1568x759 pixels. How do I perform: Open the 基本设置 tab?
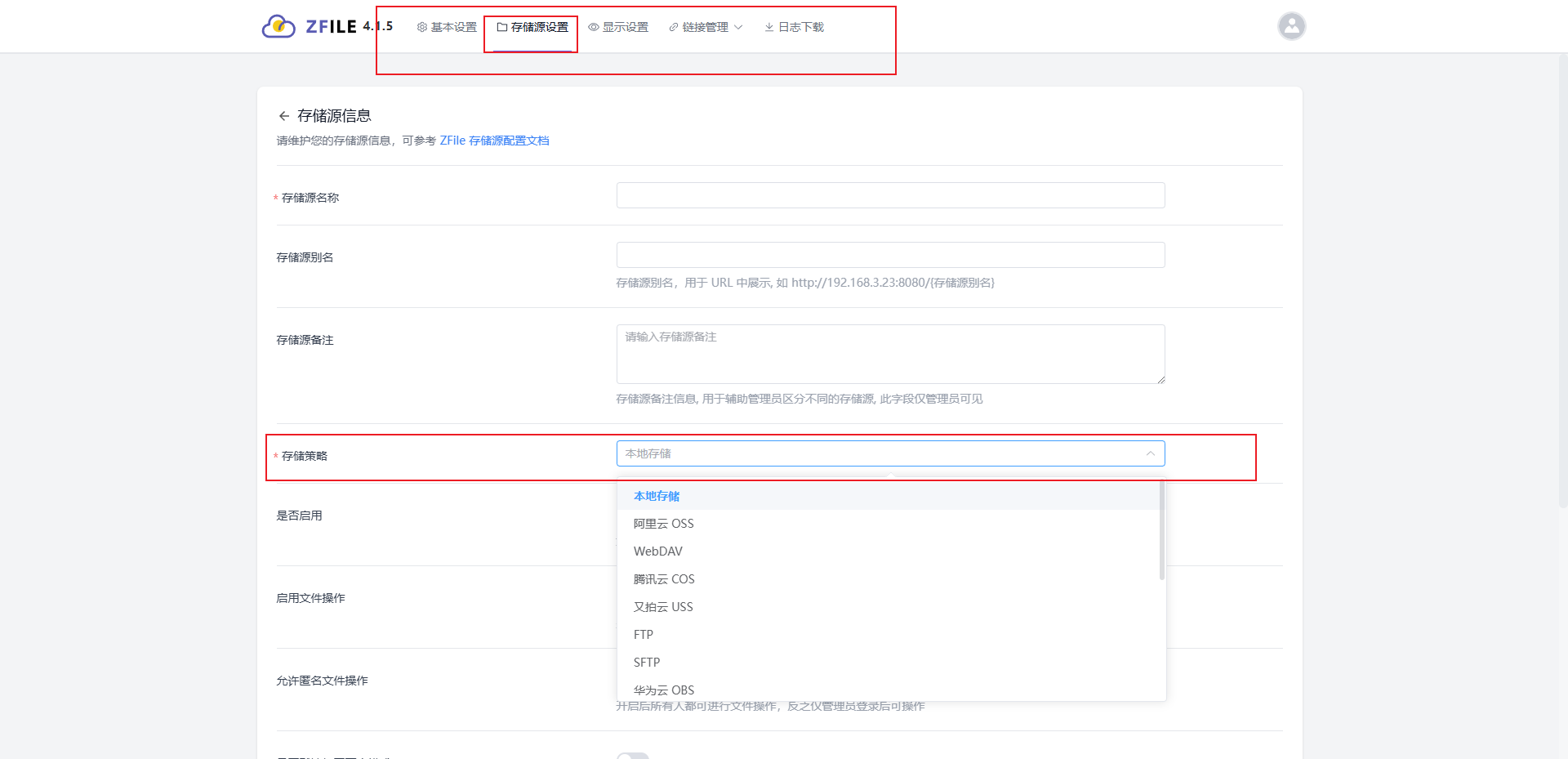click(447, 27)
